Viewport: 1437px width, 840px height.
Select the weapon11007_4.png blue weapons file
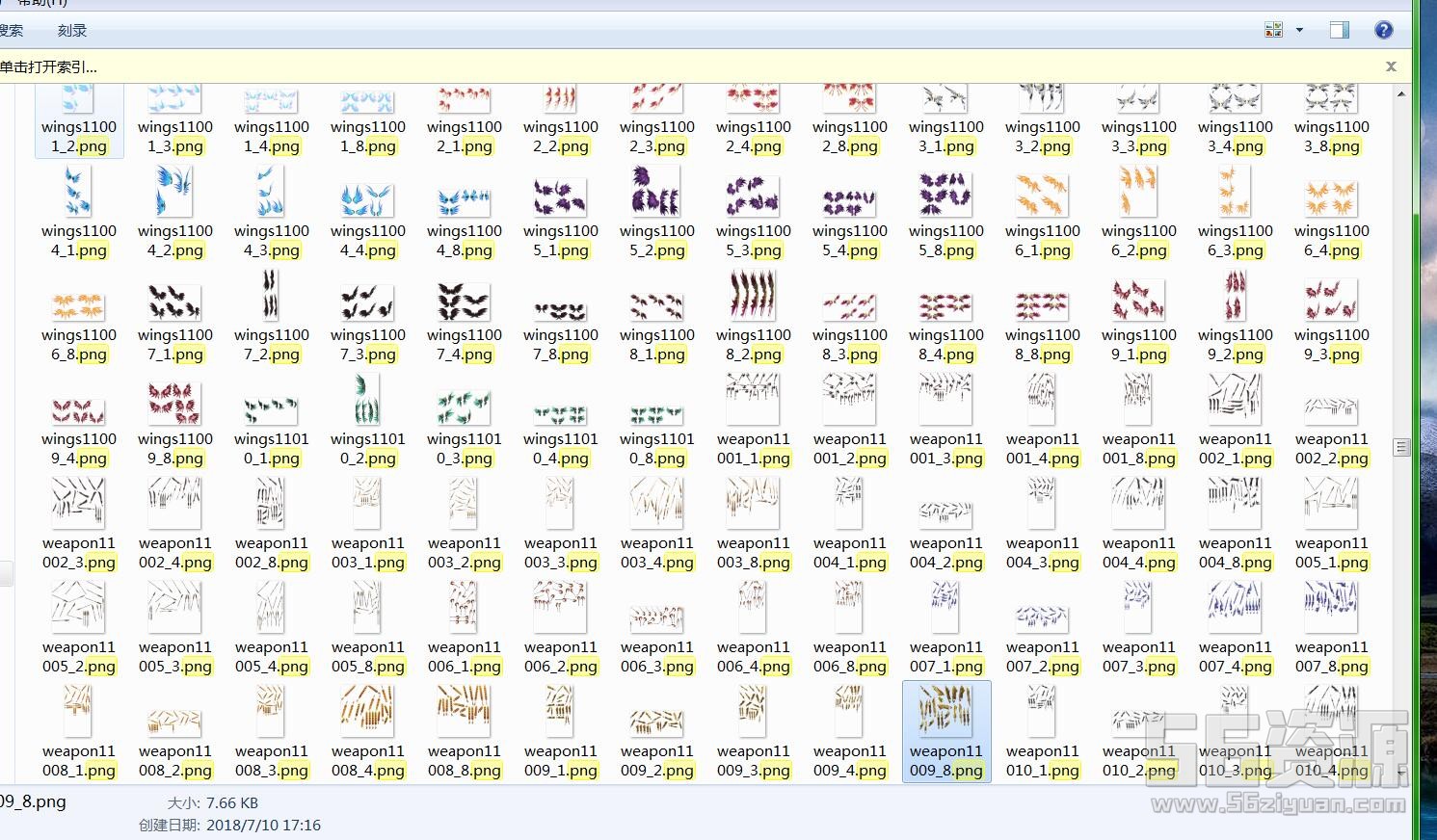coord(1235,608)
